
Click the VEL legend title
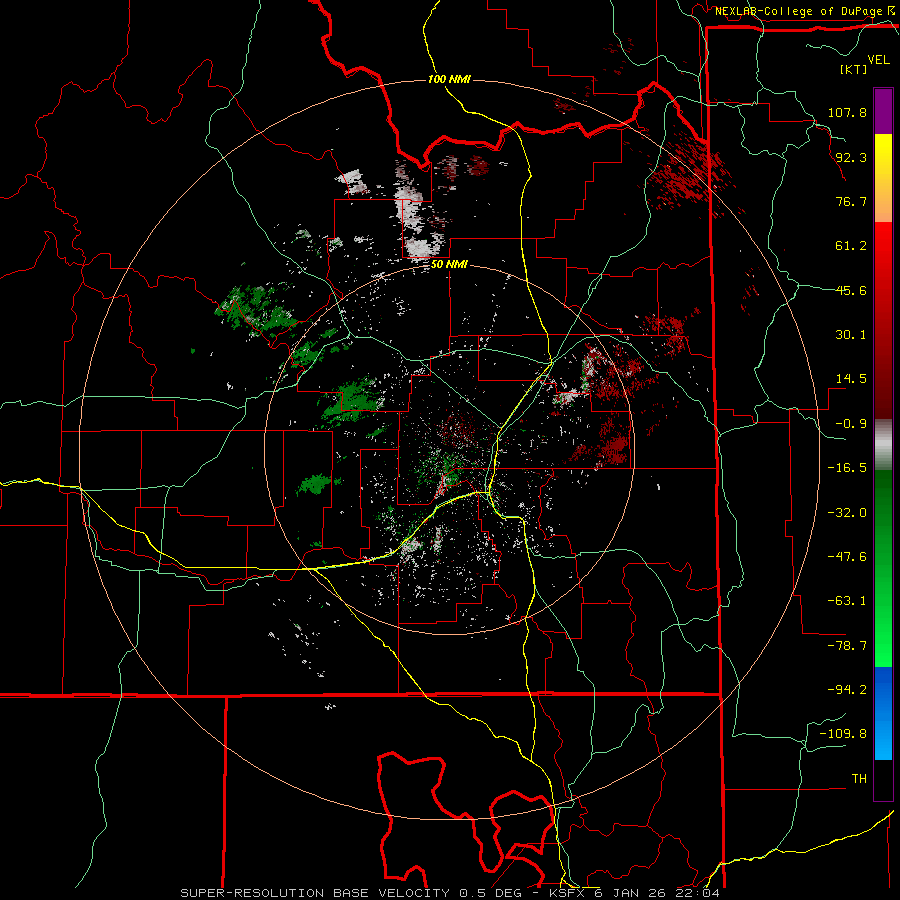pyautogui.click(x=878, y=60)
